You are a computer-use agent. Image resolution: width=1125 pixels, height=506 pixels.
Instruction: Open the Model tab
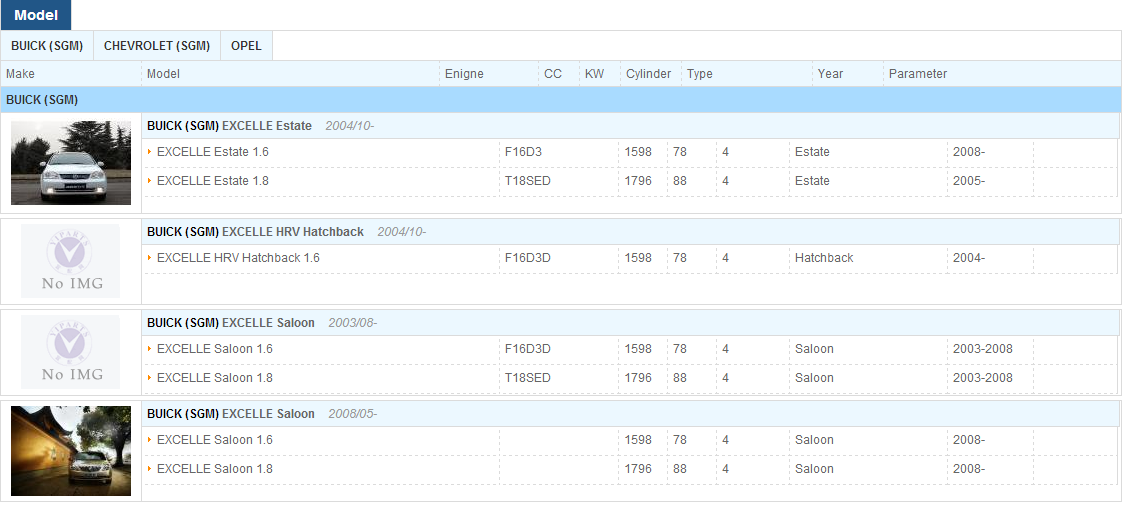(36, 15)
